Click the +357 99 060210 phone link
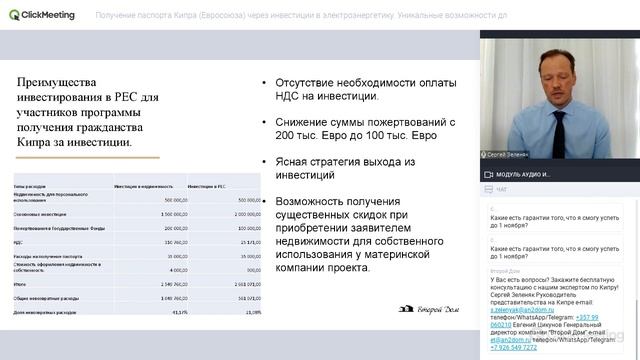The image size is (640, 360). coord(544,321)
